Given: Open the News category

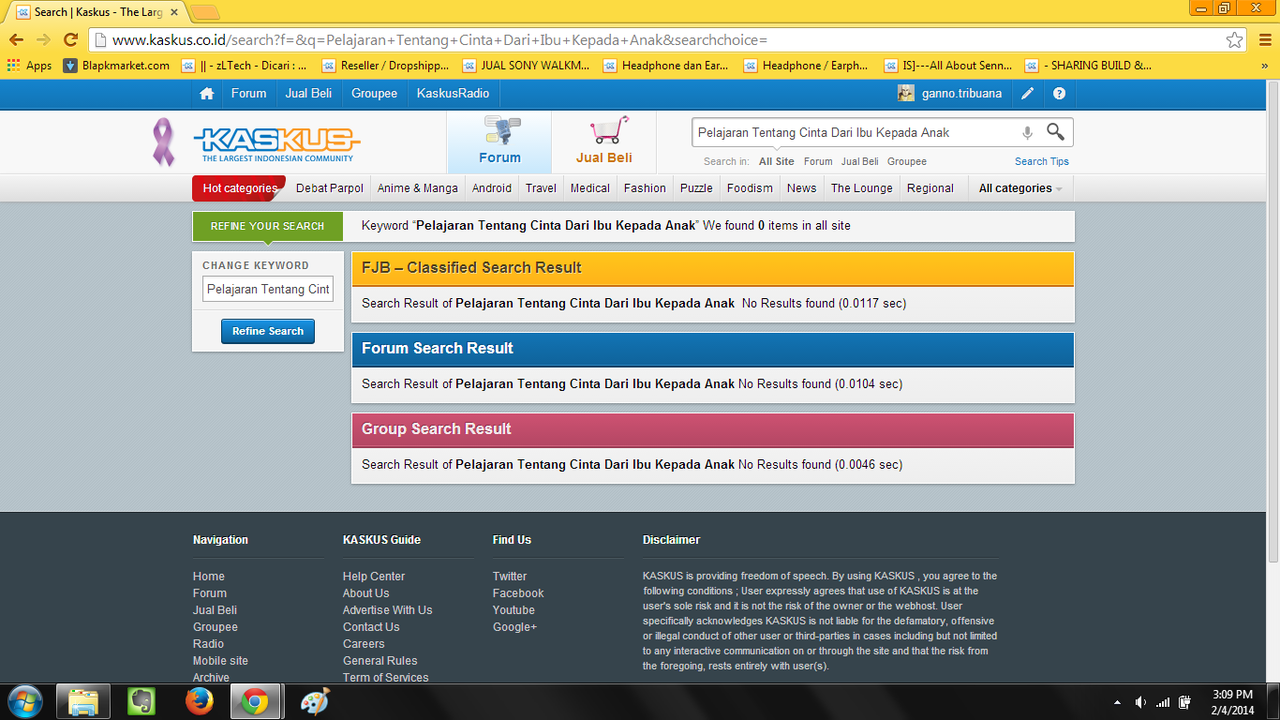Looking at the screenshot, I should (802, 188).
